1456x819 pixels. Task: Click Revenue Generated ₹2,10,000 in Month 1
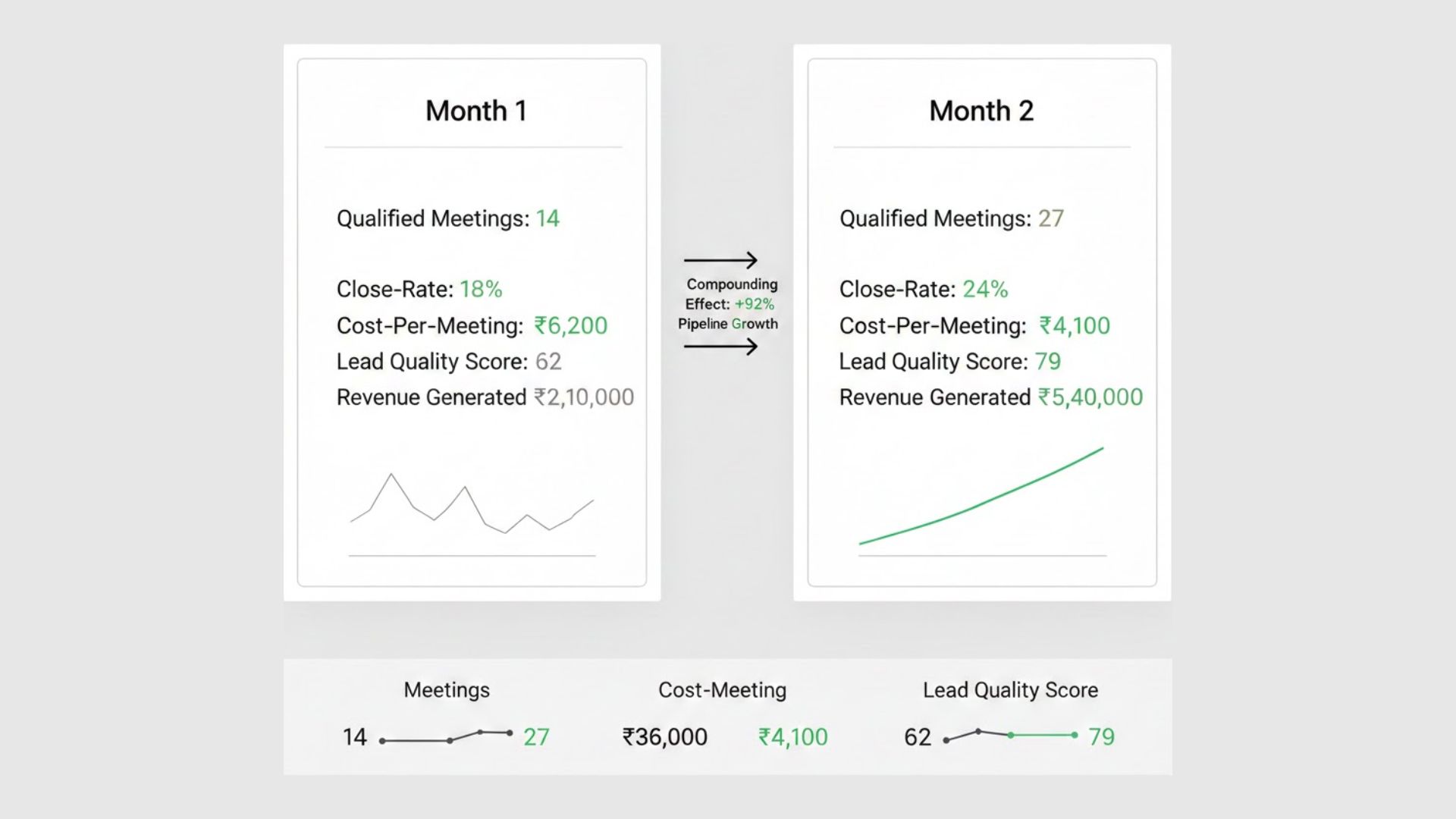(583, 397)
